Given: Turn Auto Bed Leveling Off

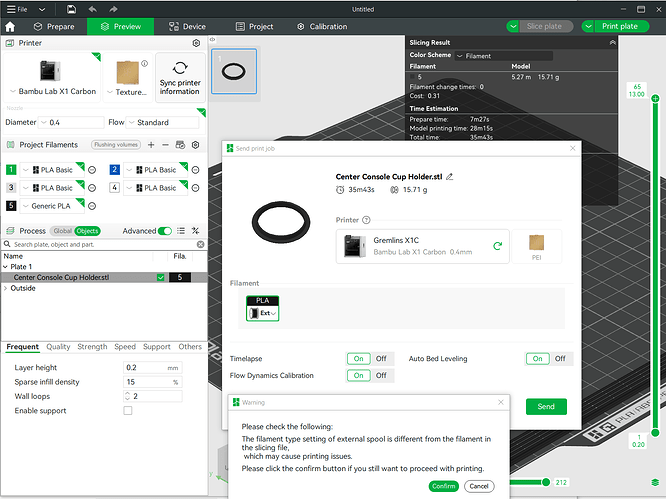Looking at the screenshot, I should click(x=560, y=358).
